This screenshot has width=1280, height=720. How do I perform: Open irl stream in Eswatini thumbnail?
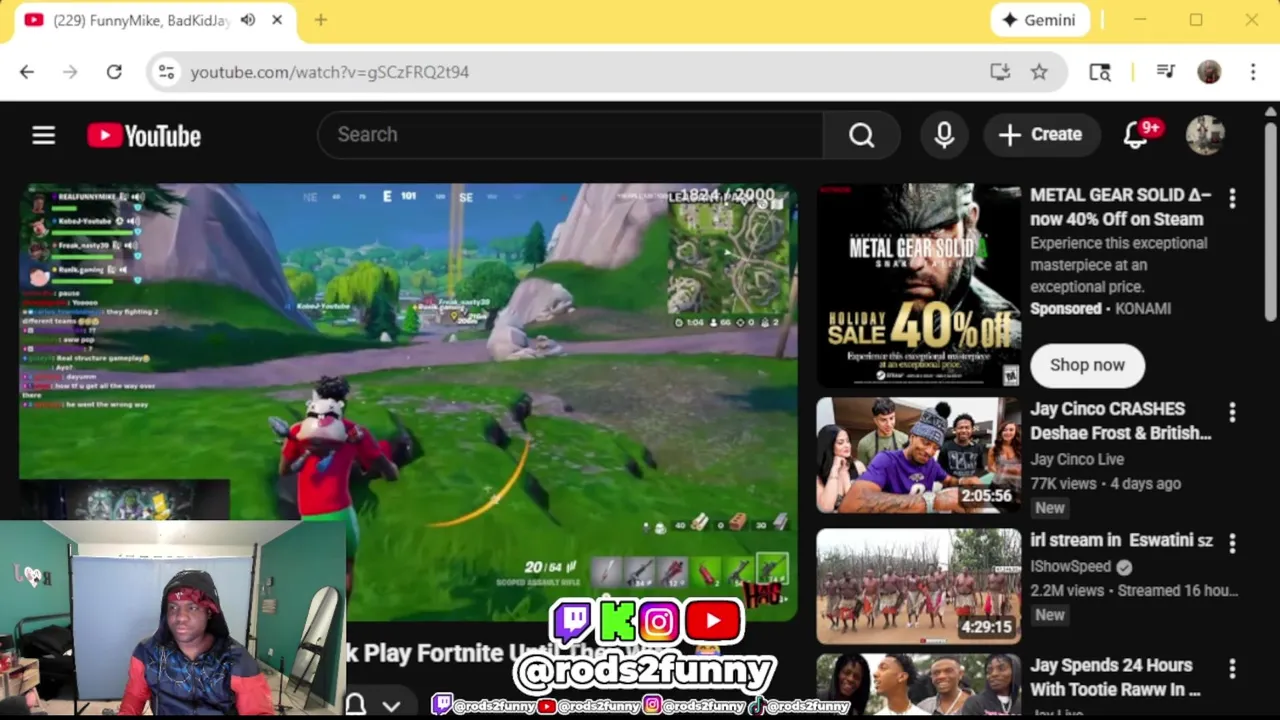[x=919, y=586]
